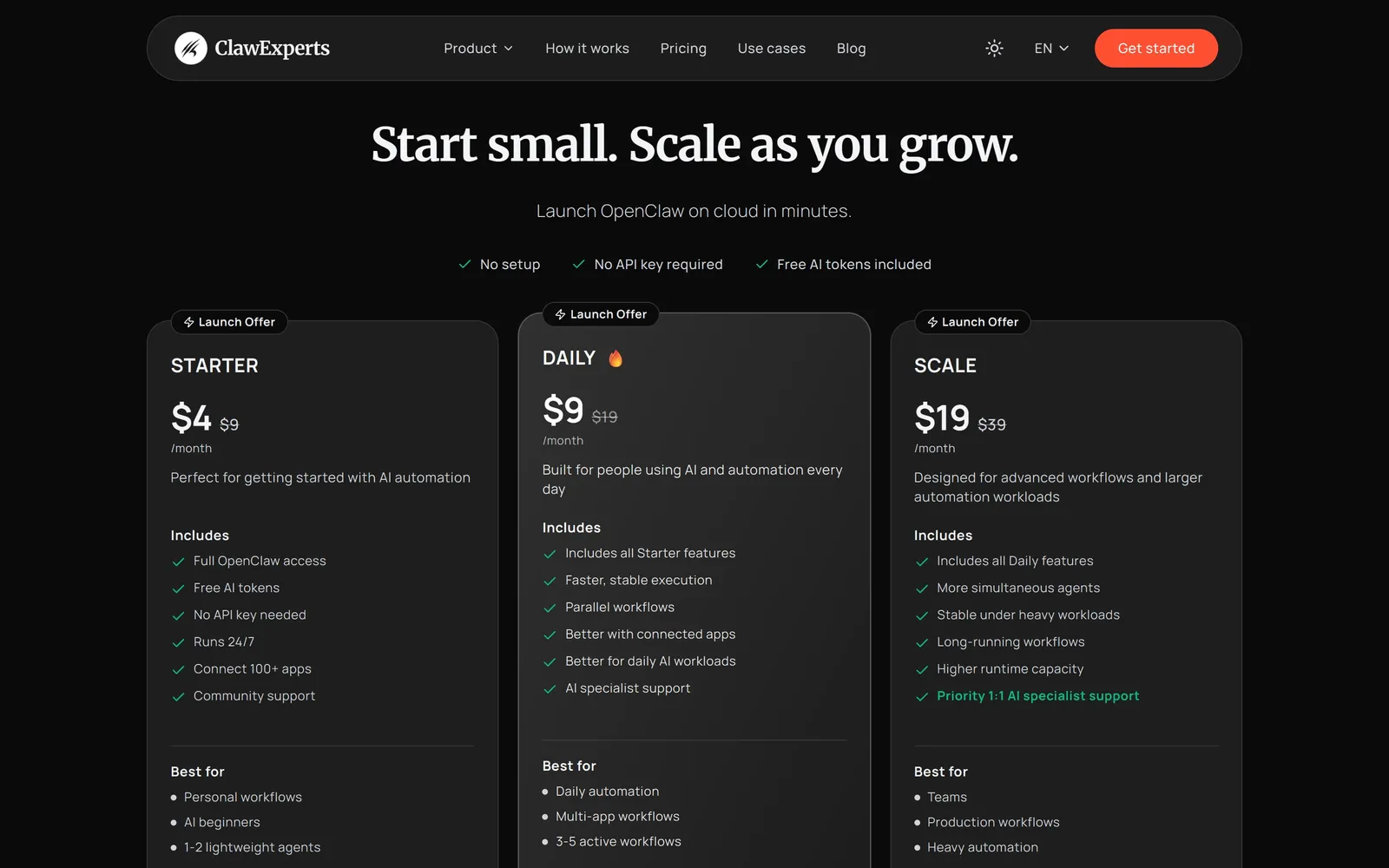Open the How it works page

[587, 49]
